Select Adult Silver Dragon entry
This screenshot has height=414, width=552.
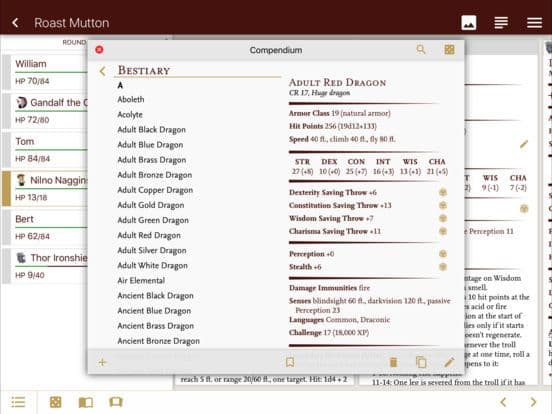(152, 251)
